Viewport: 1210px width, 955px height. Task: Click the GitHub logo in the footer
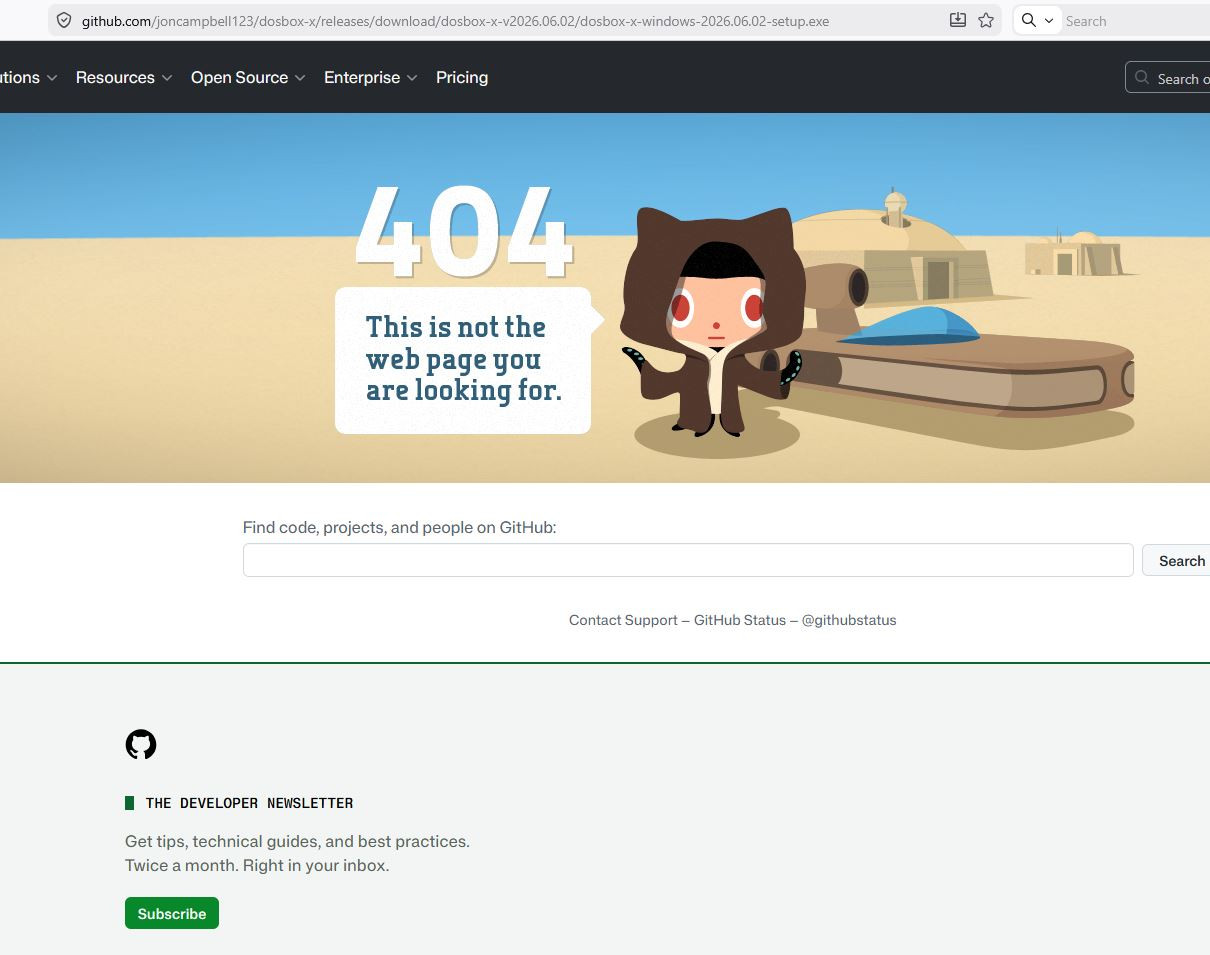point(141,744)
